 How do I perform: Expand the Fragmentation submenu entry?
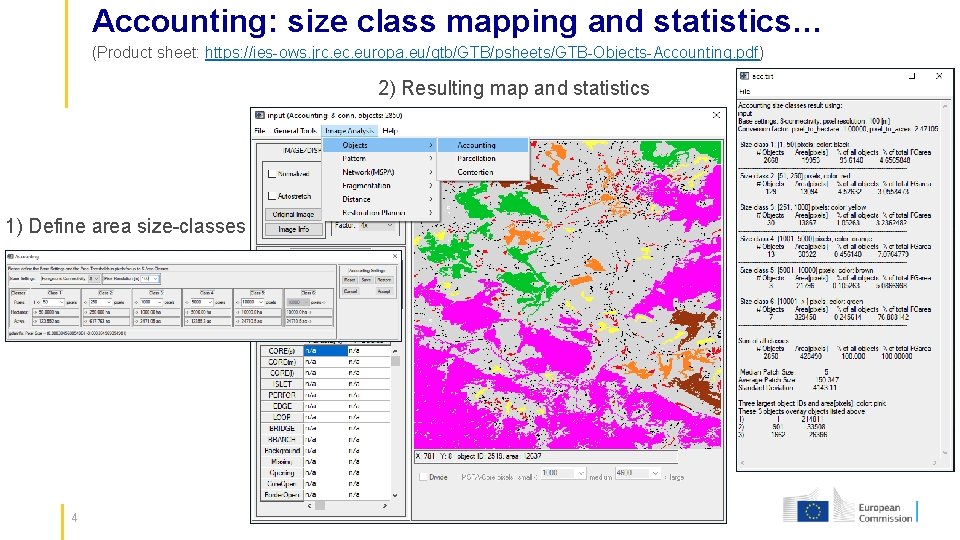pos(380,186)
